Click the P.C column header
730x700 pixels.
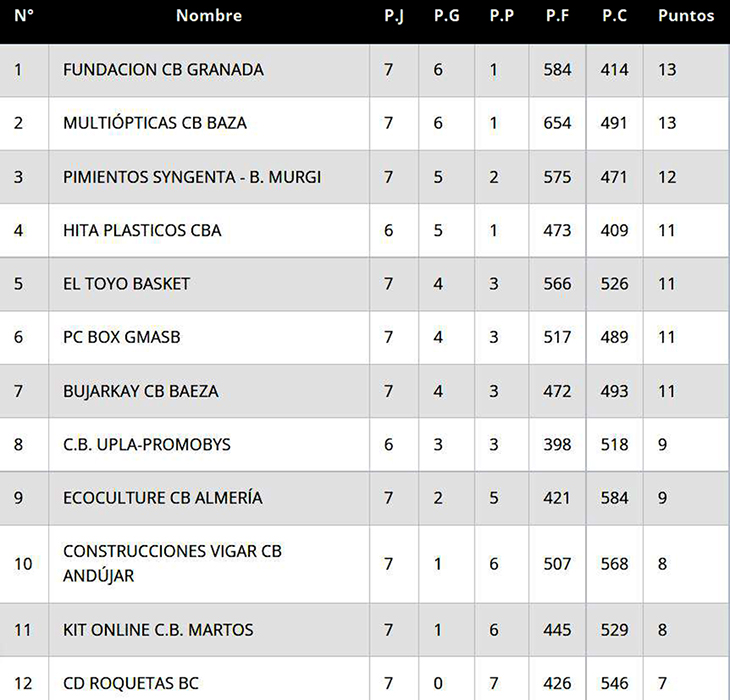point(614,16)
